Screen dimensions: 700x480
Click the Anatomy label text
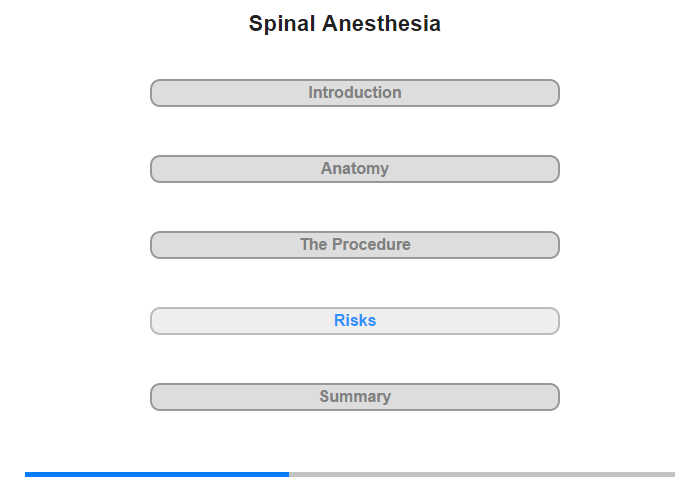355,168
